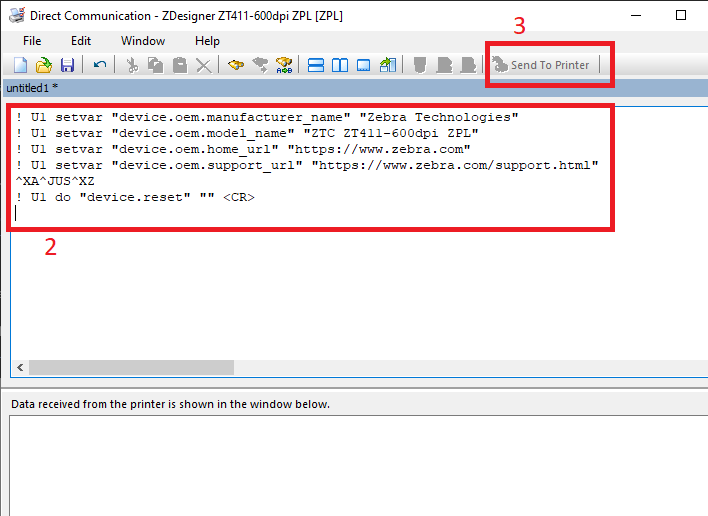Select the untitled1 document tab
This screenshot has width=708, height=516.
pyautogui.click(x=32, y=88)
